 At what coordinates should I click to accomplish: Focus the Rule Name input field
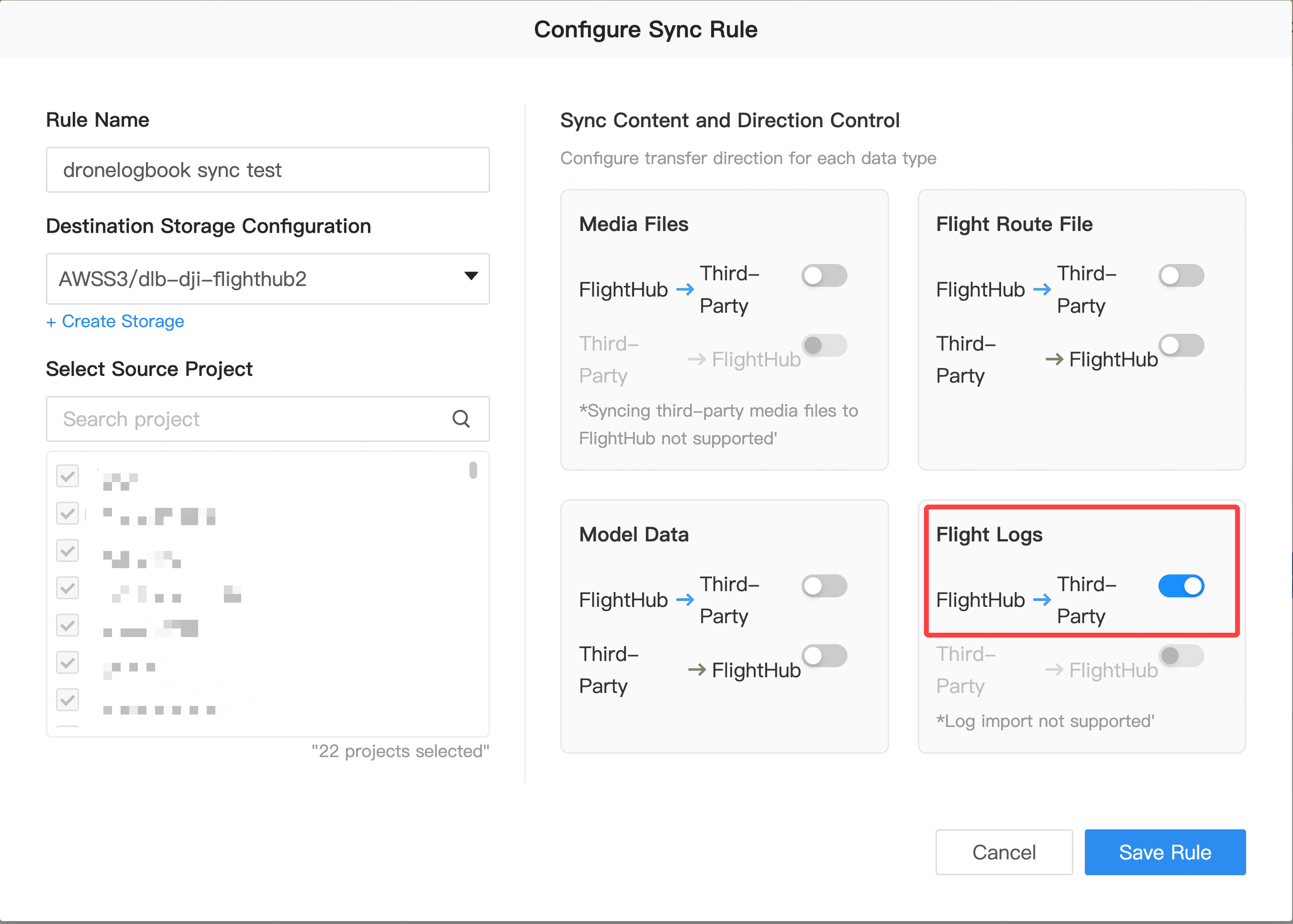(267, 170)
